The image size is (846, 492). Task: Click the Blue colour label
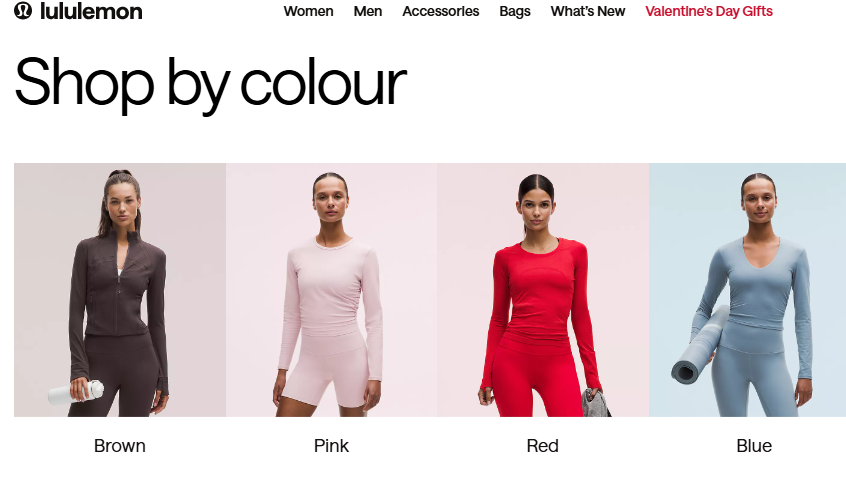[x=754, y=446]
